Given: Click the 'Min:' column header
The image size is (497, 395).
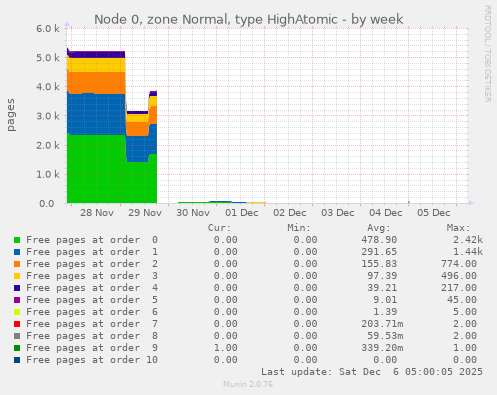Looking at the screenshot, I should pos(299,228).
